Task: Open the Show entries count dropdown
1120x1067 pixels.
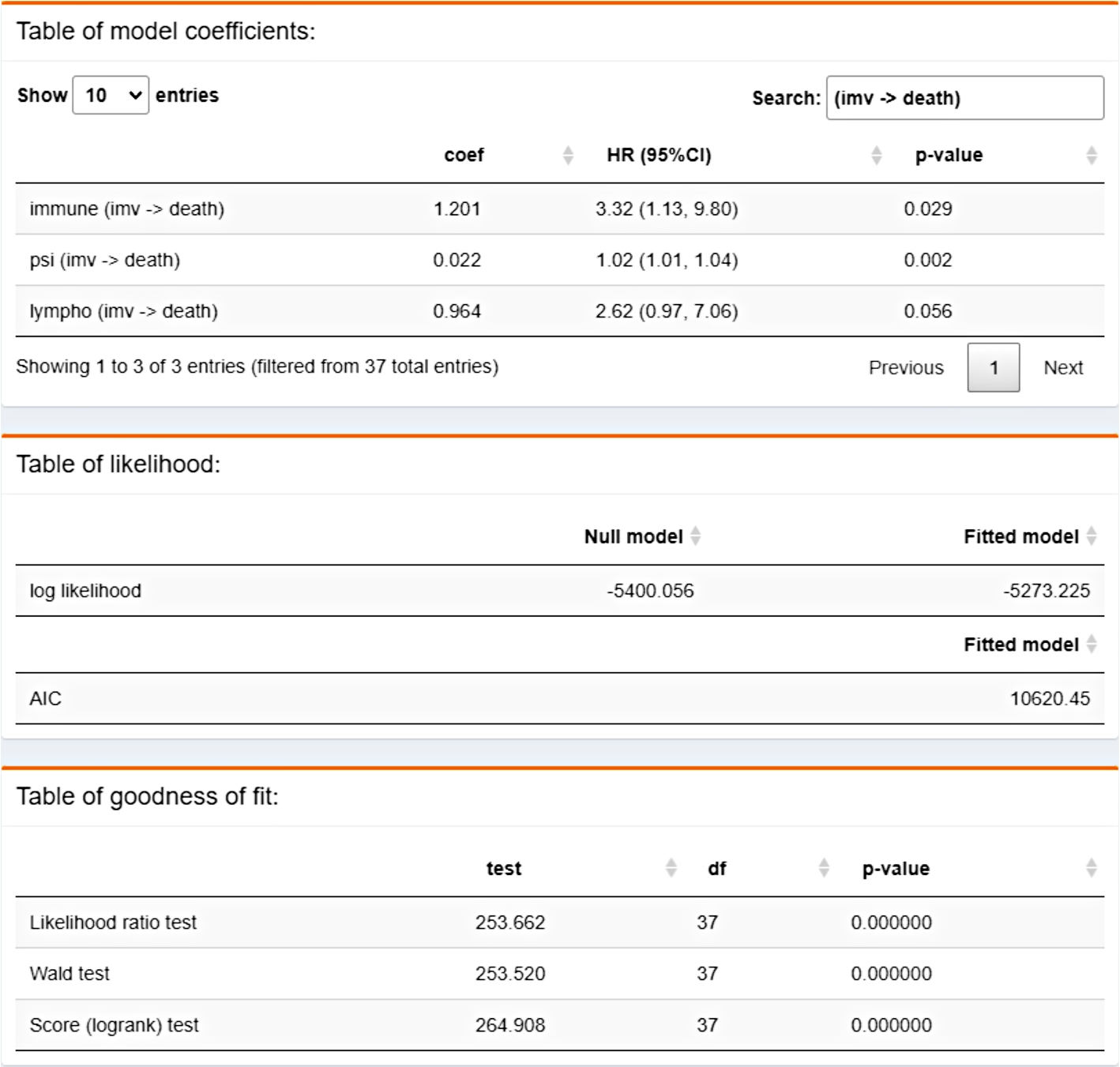Action: [111, 96]
